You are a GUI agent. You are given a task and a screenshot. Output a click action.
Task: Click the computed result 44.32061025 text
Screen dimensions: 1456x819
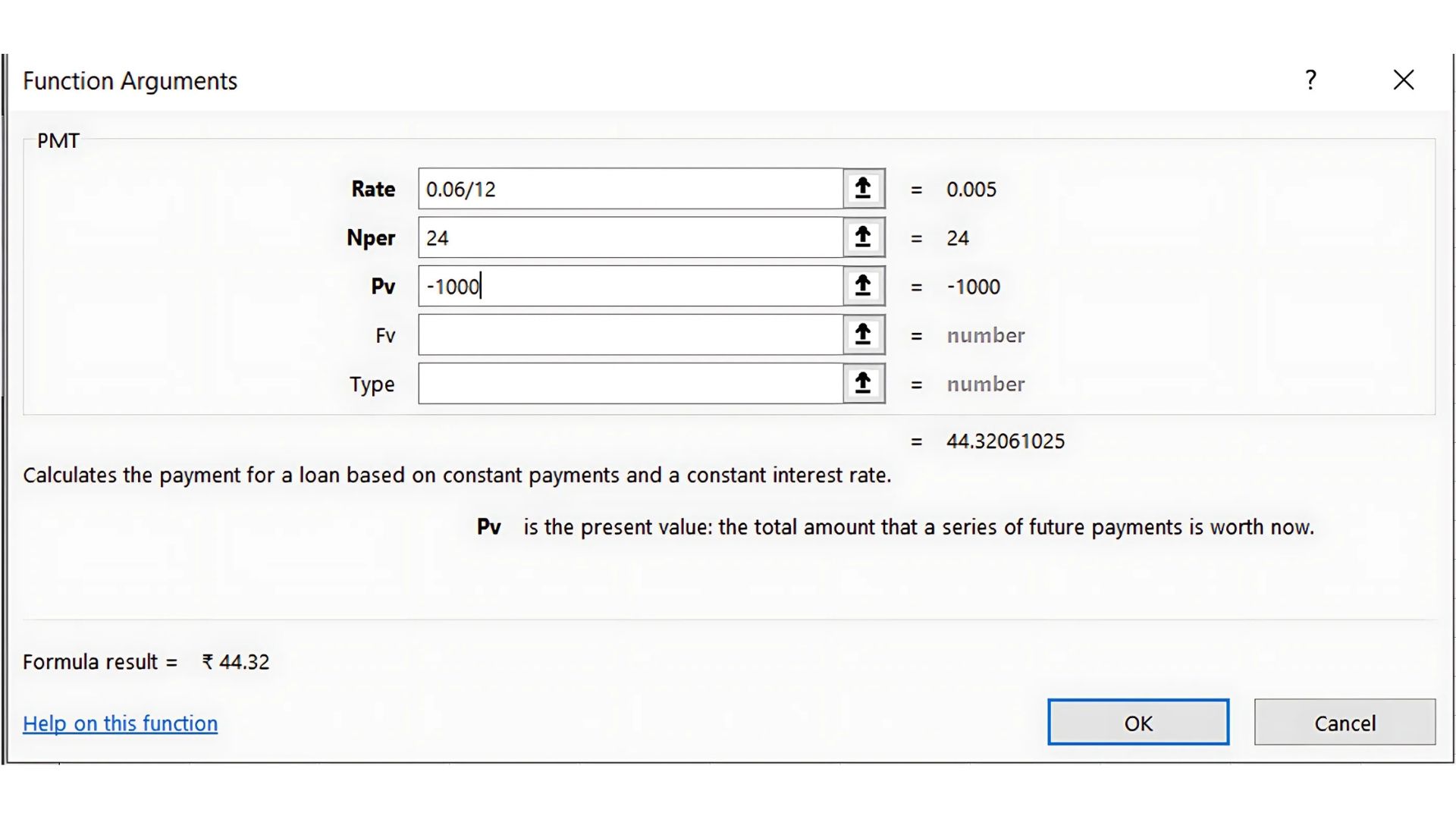point(1005,441)
